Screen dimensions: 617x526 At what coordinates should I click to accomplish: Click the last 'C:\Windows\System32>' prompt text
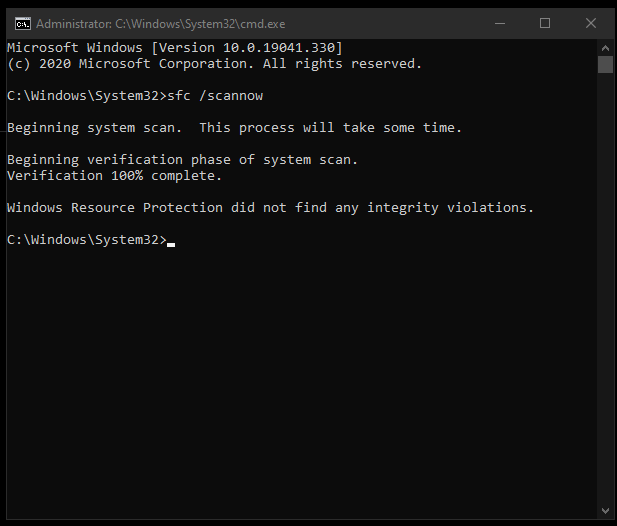87,240
